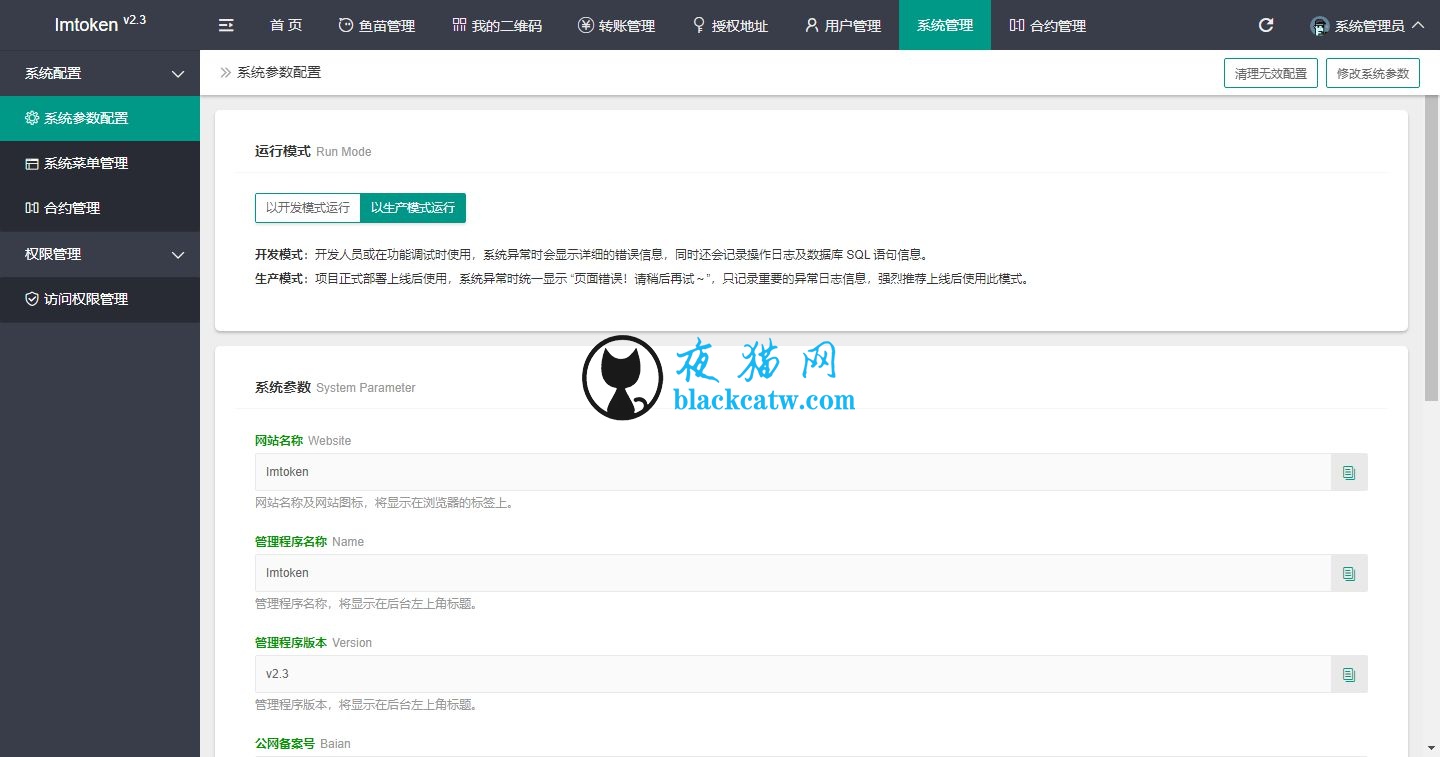Select 以生产模式运行 run mode
The width and height of the screenshot is (1440, 757).
pos(413,208)
